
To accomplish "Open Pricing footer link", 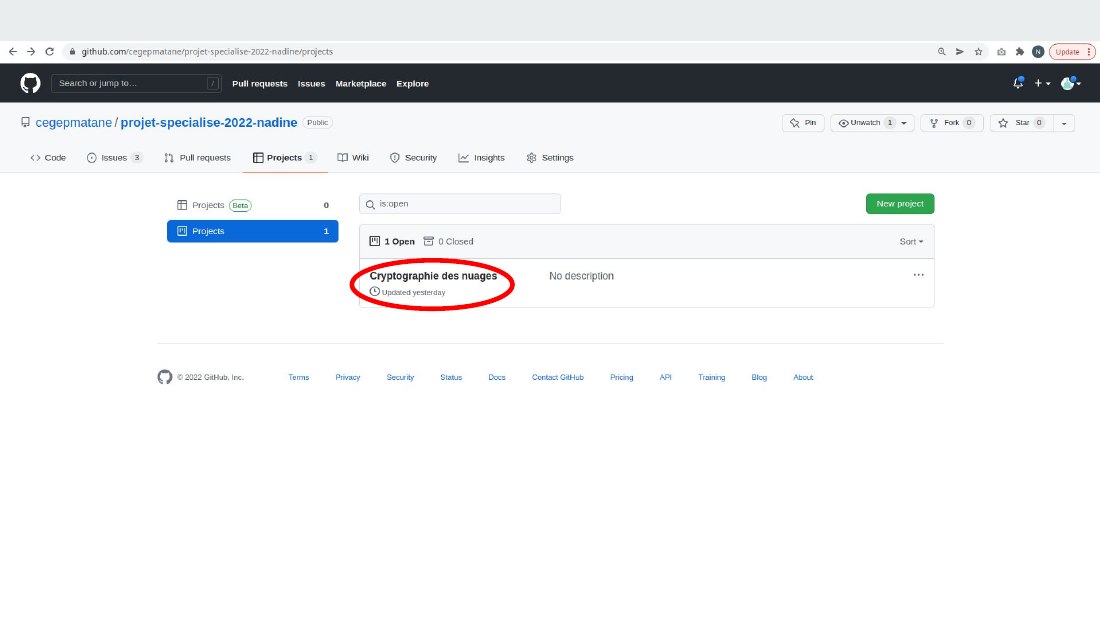I will [622, 378].
